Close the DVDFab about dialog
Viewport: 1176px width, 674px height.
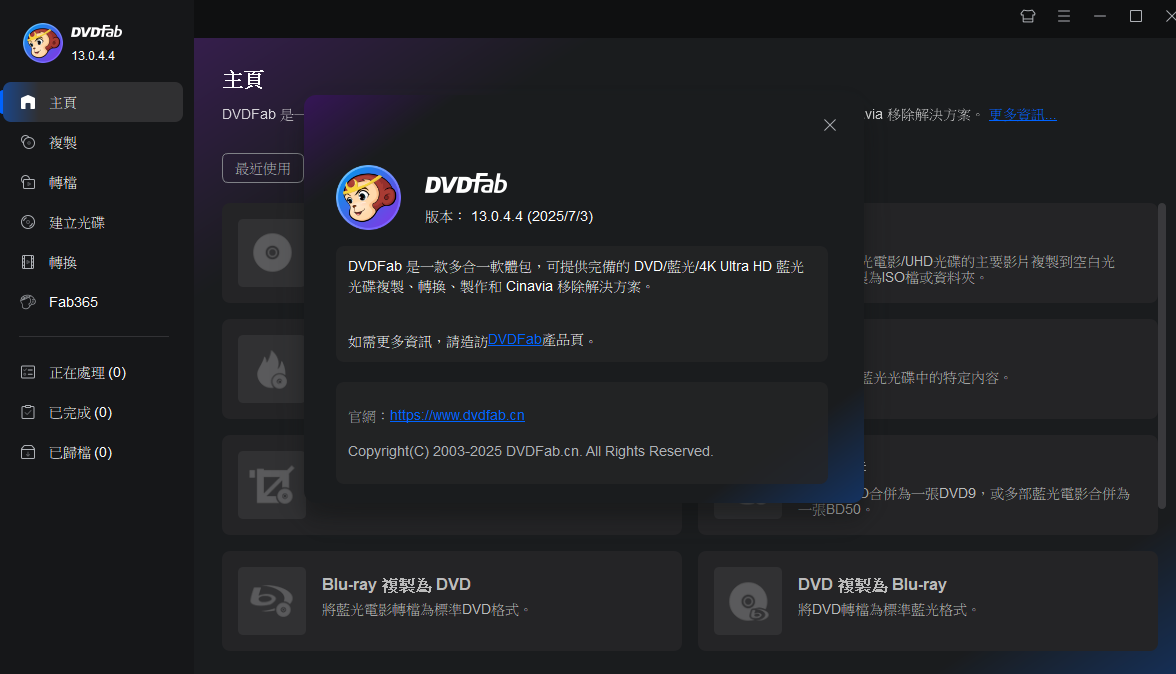point(830,125)
